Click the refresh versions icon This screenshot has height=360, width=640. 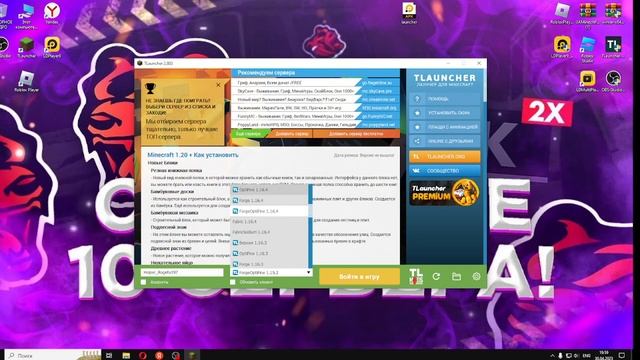tap(436, 276)
